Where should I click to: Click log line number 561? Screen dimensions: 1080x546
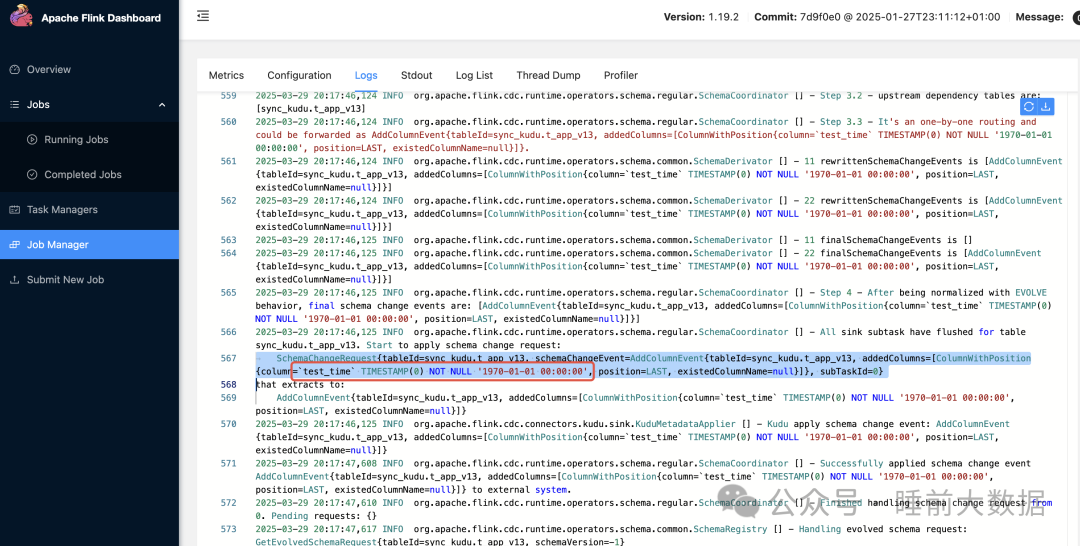(x=228, y=161)
